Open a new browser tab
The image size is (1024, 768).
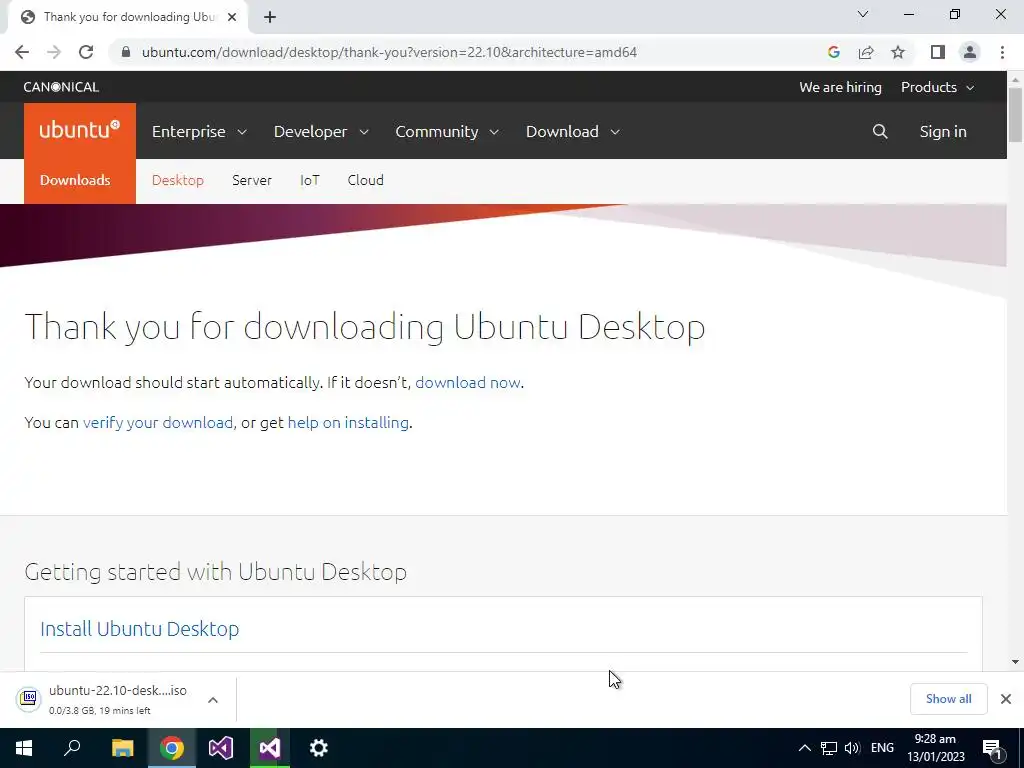pyautogui.click(x=270, y=17)
